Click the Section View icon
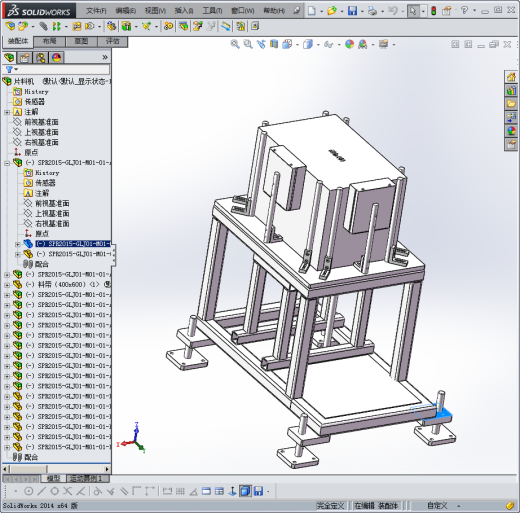The height and width of the screenshot is (513, 520). (x=274, y=44)
